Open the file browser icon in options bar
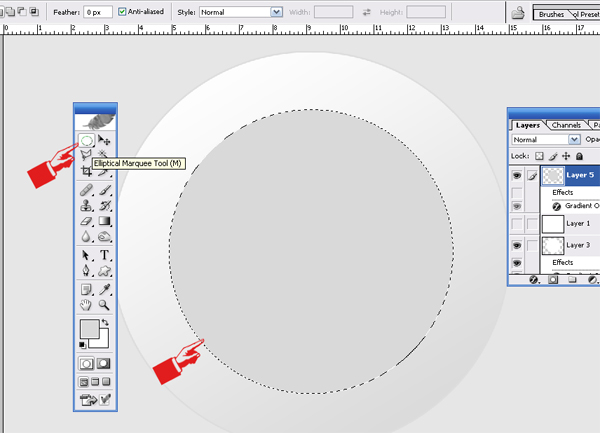The width and height of the screenshot is (600, 433). pyautogui.click(x=518, y=13)
